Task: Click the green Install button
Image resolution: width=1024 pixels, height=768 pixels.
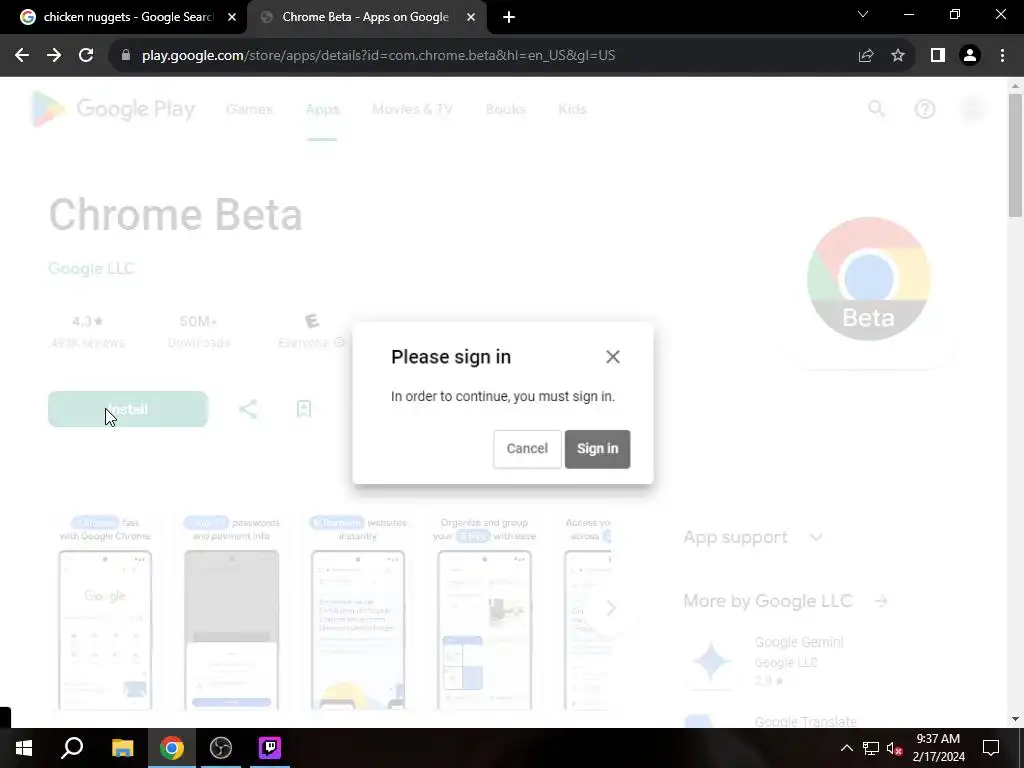Action: point(128,409)
